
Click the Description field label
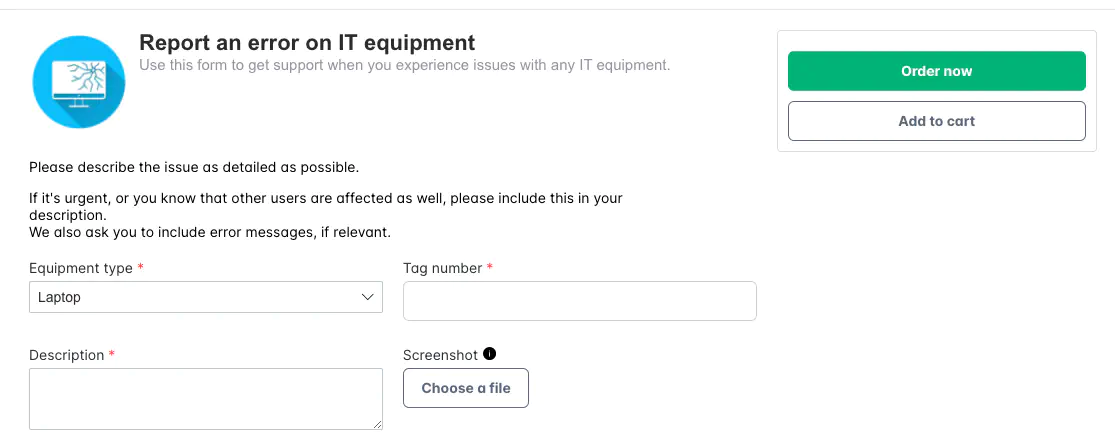click(67, 355)
